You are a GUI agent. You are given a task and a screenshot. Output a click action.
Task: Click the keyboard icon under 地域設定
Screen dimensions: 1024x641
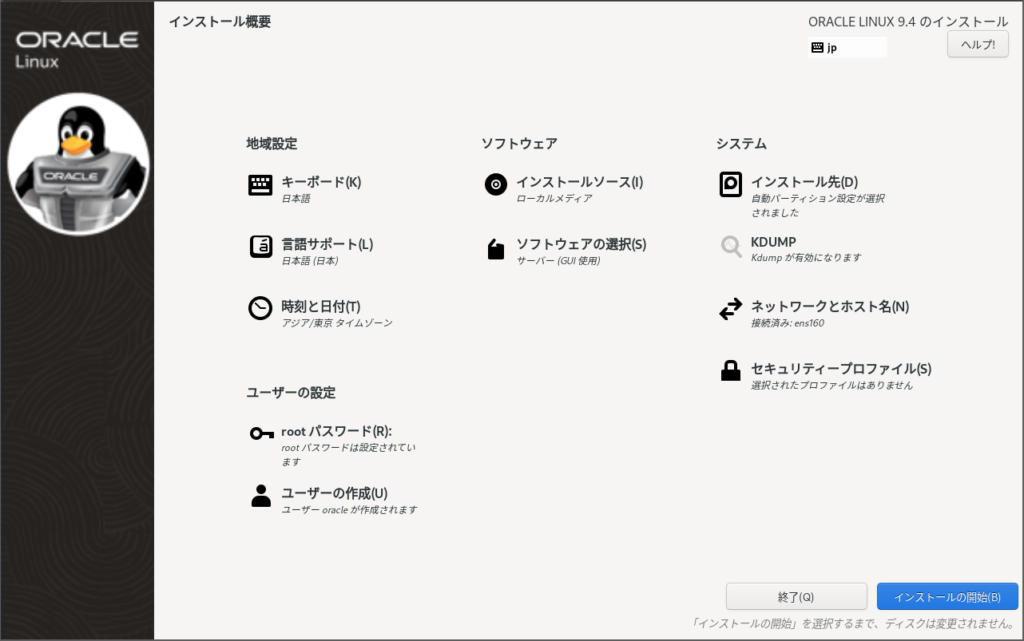pyautogui.click(x=260, y=186)
